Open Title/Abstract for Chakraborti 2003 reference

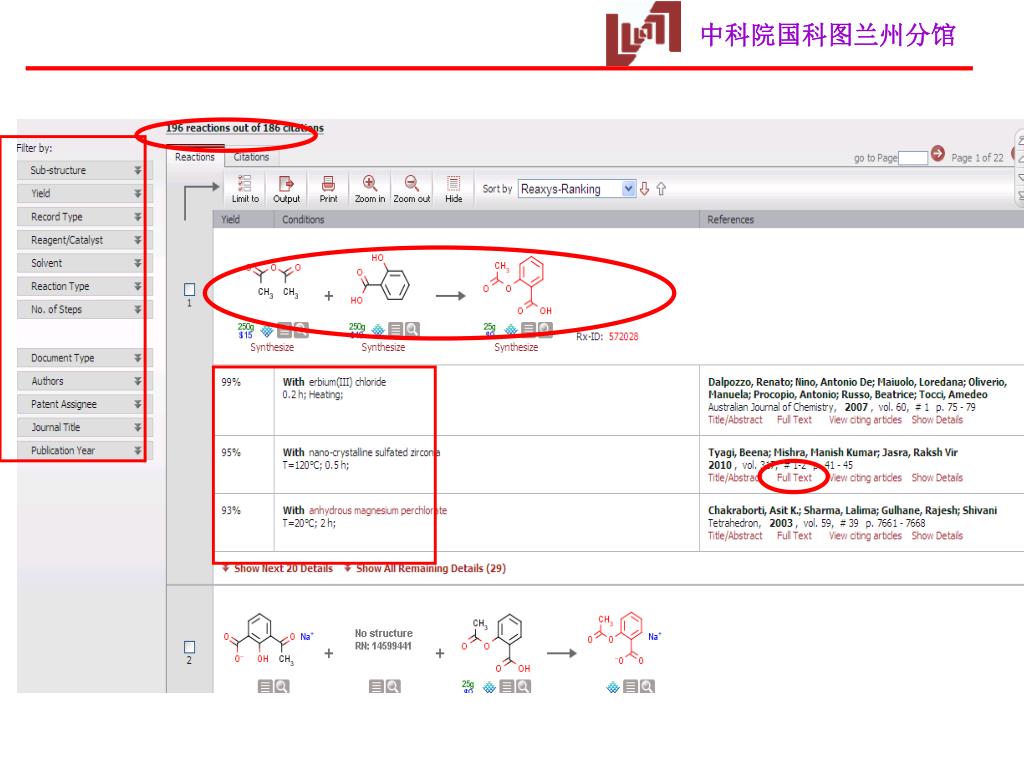(x=735, y=536)
